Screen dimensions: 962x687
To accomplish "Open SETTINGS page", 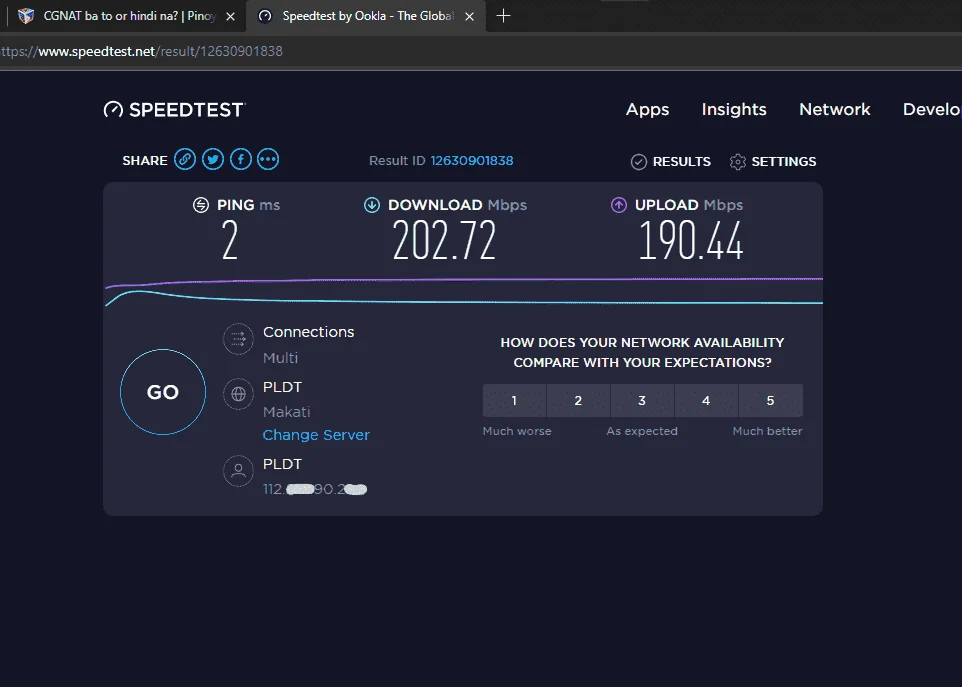I will pos(773,161).
